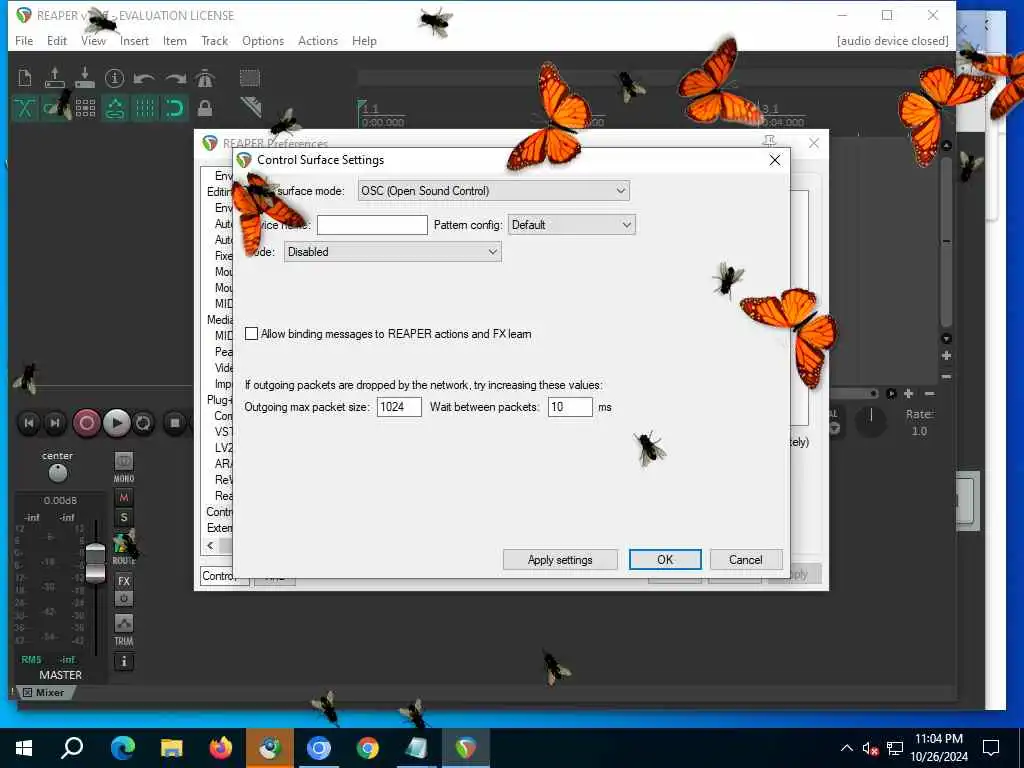The width and height of the screenshot is (1024, 768).
Task: Toggle master FX bypass power icon
Action: tap(123, 598)
